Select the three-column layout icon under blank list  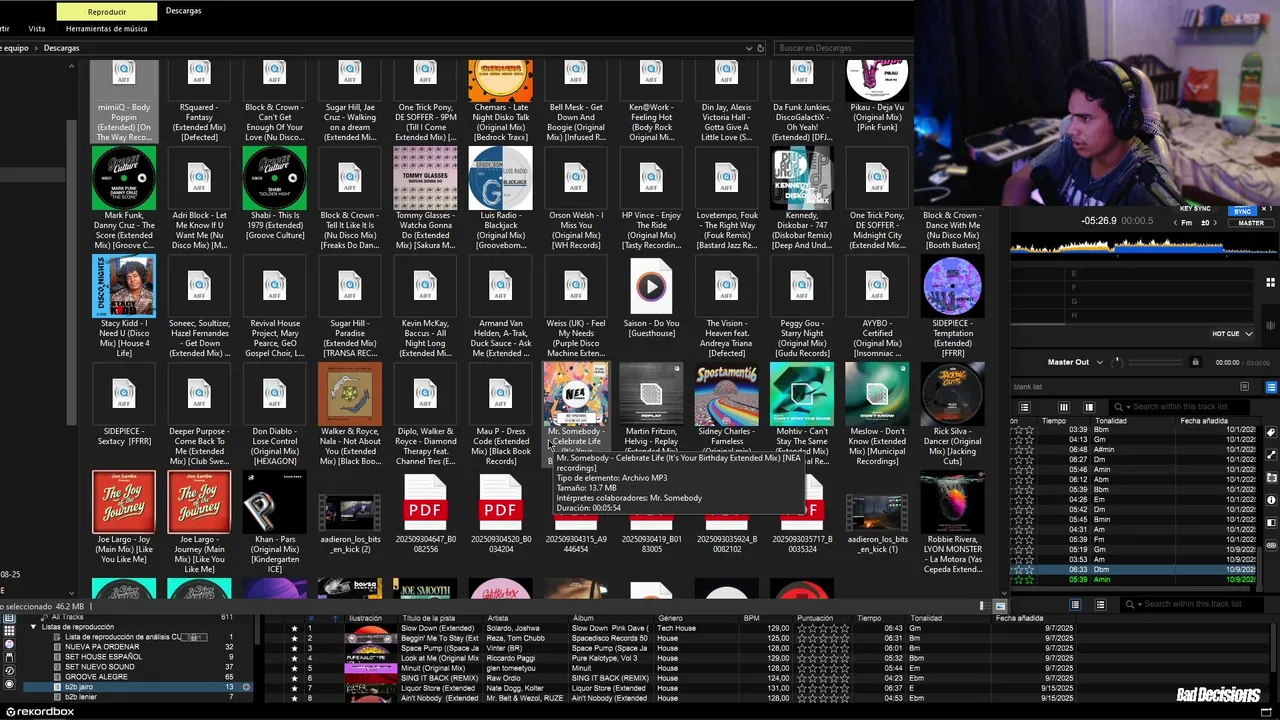(1064, 407)
